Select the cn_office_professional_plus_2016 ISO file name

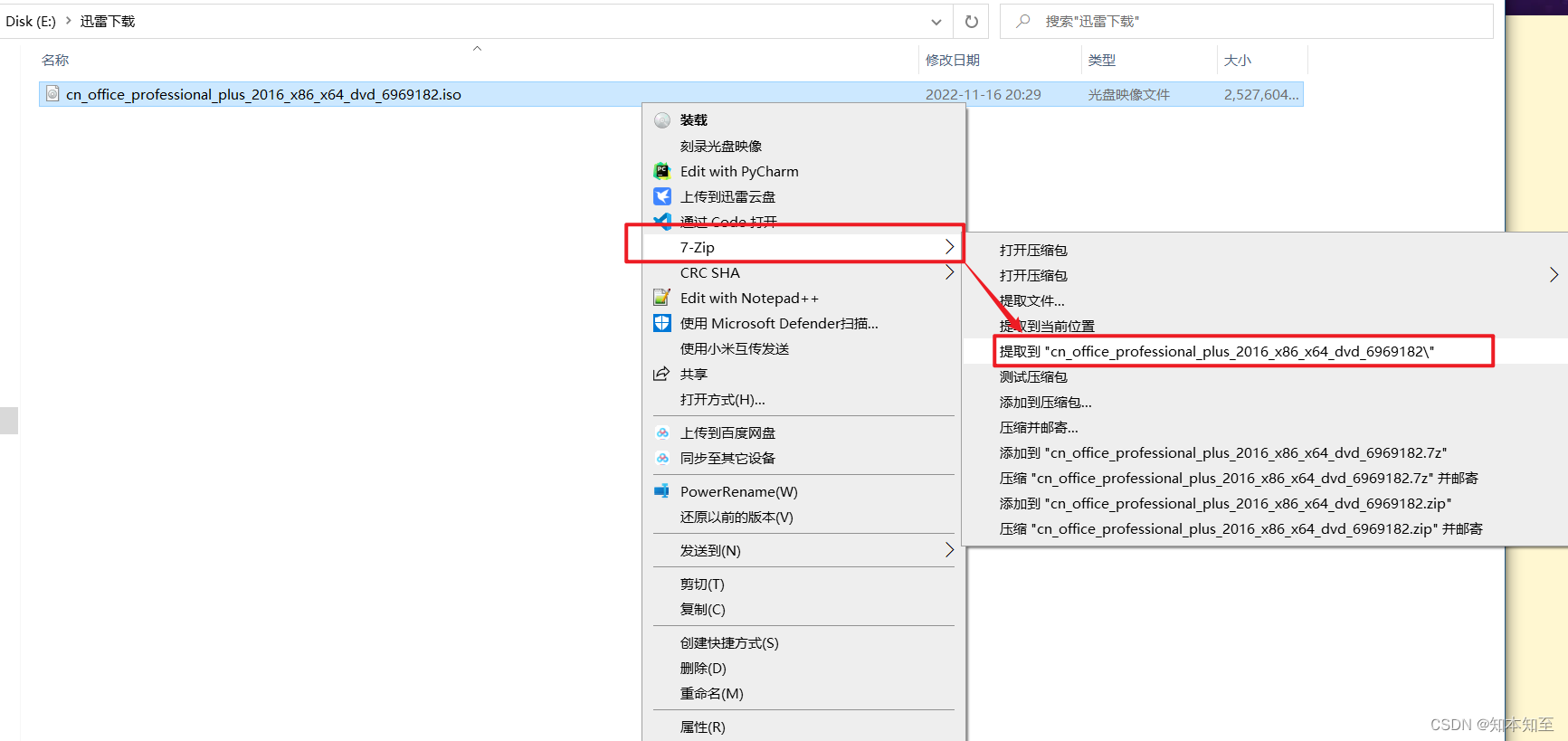point(263,94)
